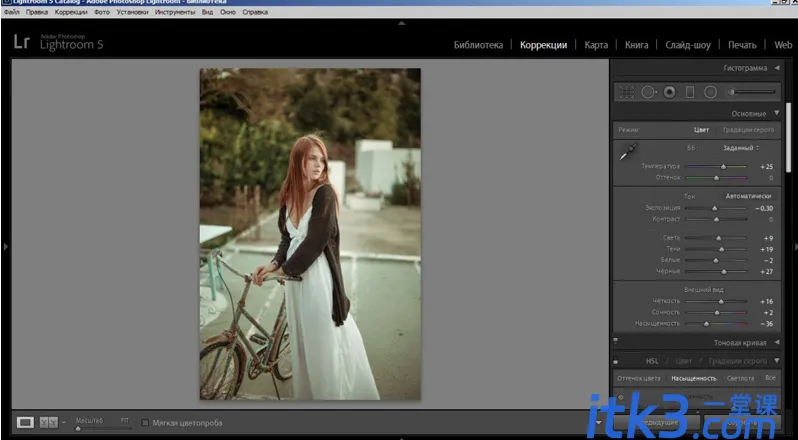Select HSL Насыщенность tab
The width and height of the screenshot is (798, 440).
pos(694,378)
